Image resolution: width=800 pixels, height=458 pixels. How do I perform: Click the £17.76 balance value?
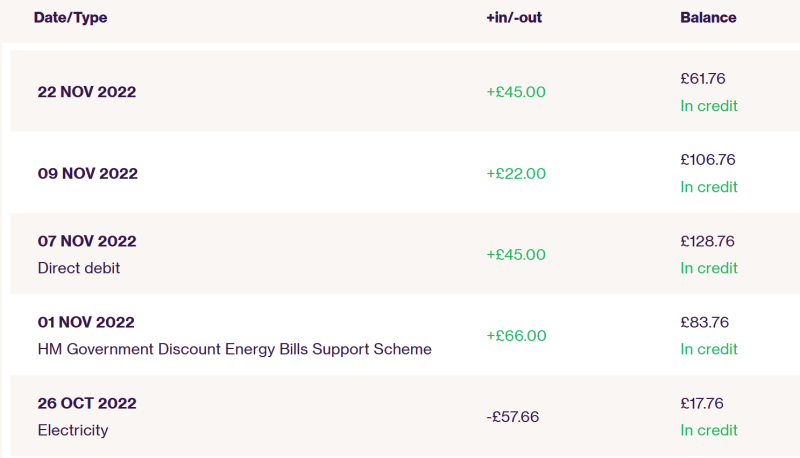point(702,403)
